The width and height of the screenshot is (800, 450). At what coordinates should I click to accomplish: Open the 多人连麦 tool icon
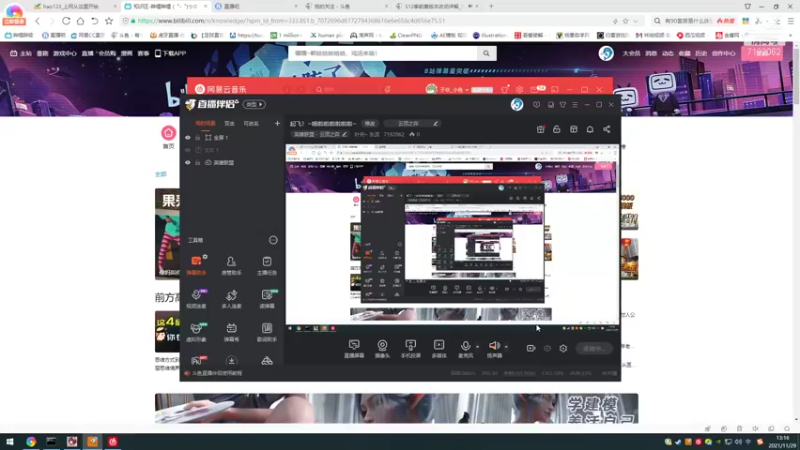[231, 298]
